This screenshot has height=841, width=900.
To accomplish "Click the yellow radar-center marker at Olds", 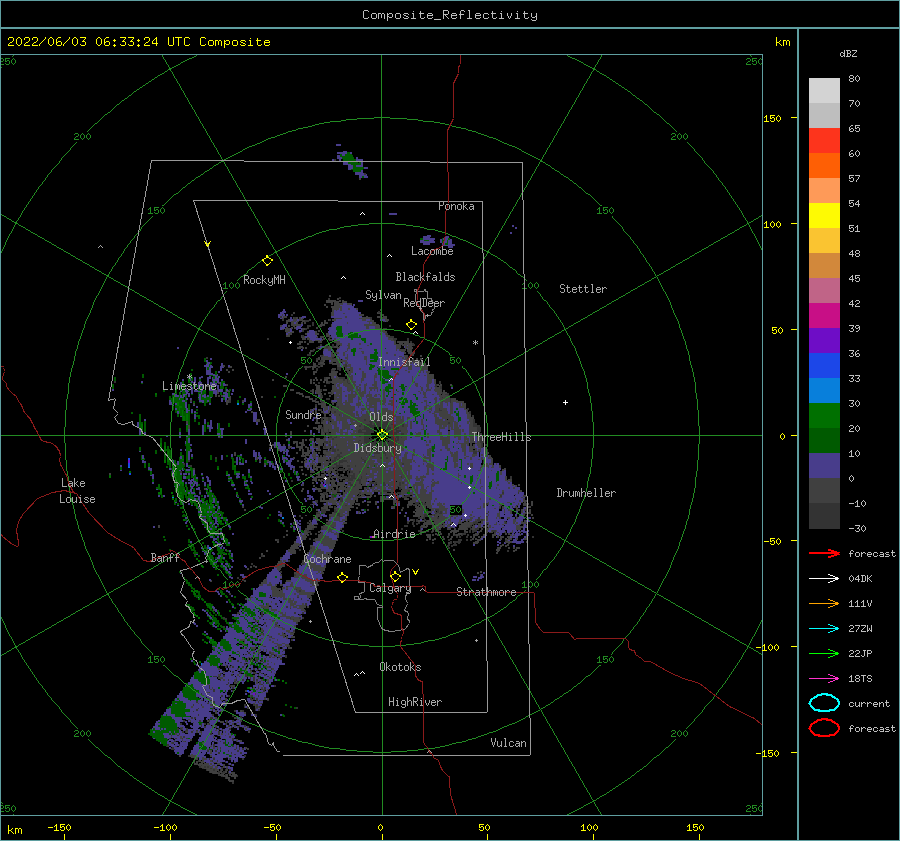I will (382, 435).
